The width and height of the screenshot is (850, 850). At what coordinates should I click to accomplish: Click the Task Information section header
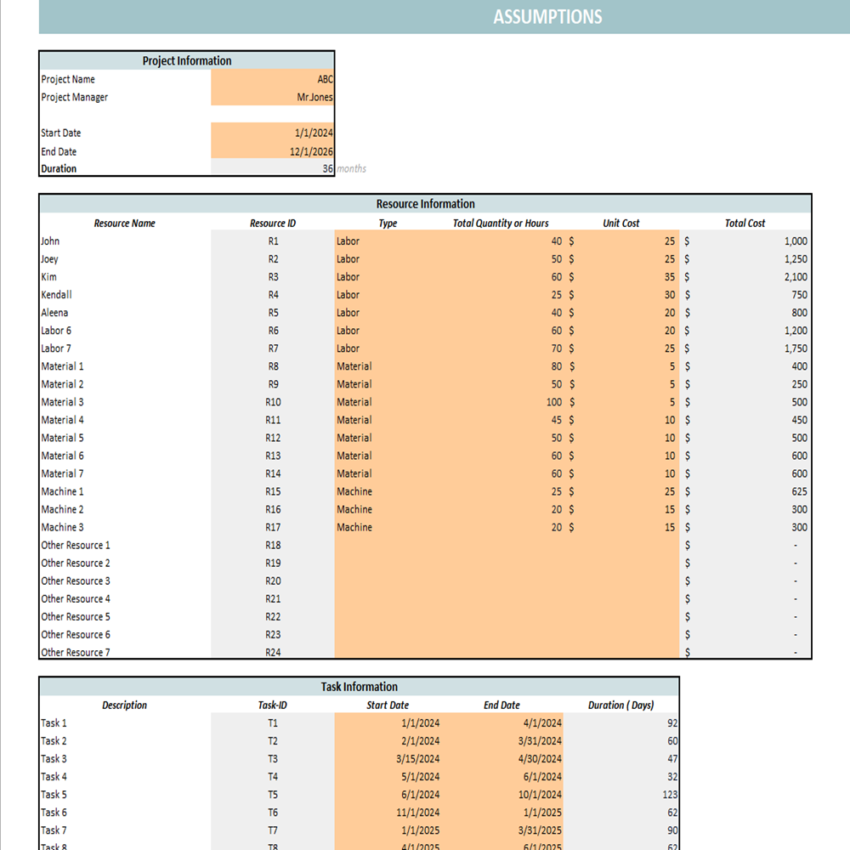coord(358,687)
